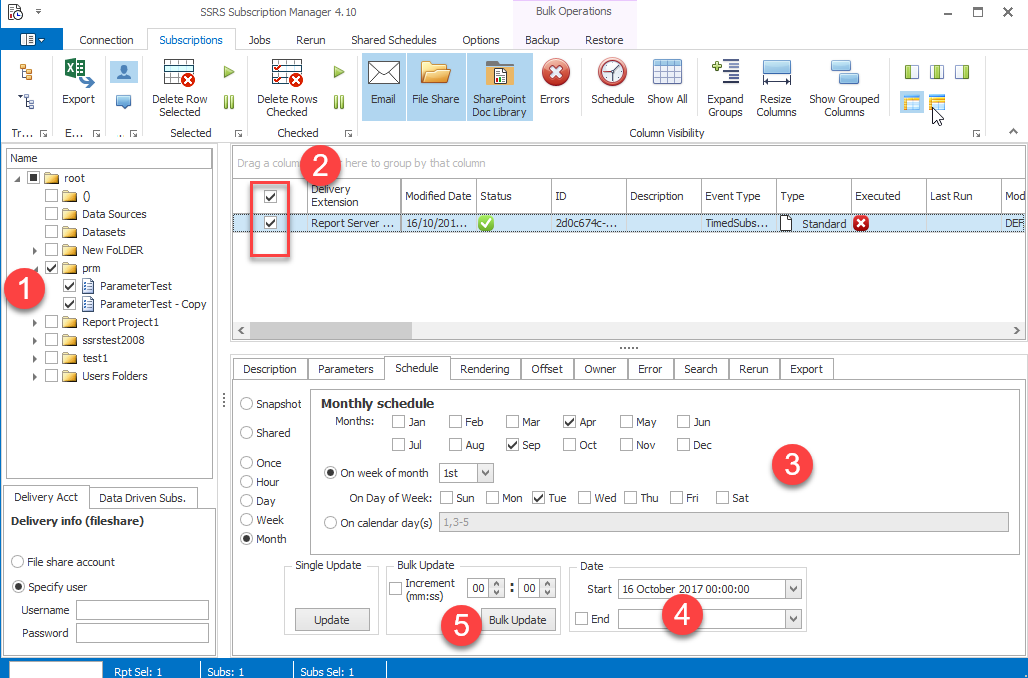
Task: Click Resize Columns icon
Action: click(x=776, y=73)
